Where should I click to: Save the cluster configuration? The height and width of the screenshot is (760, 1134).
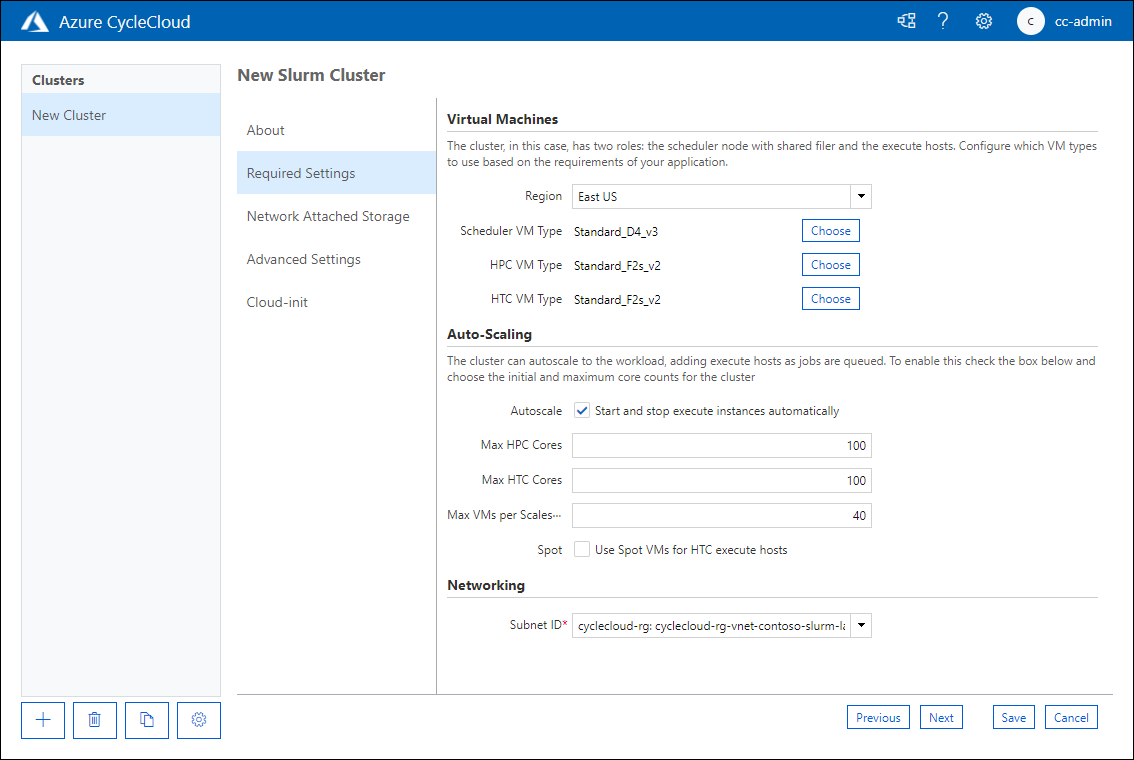(x=1013, y=717)
